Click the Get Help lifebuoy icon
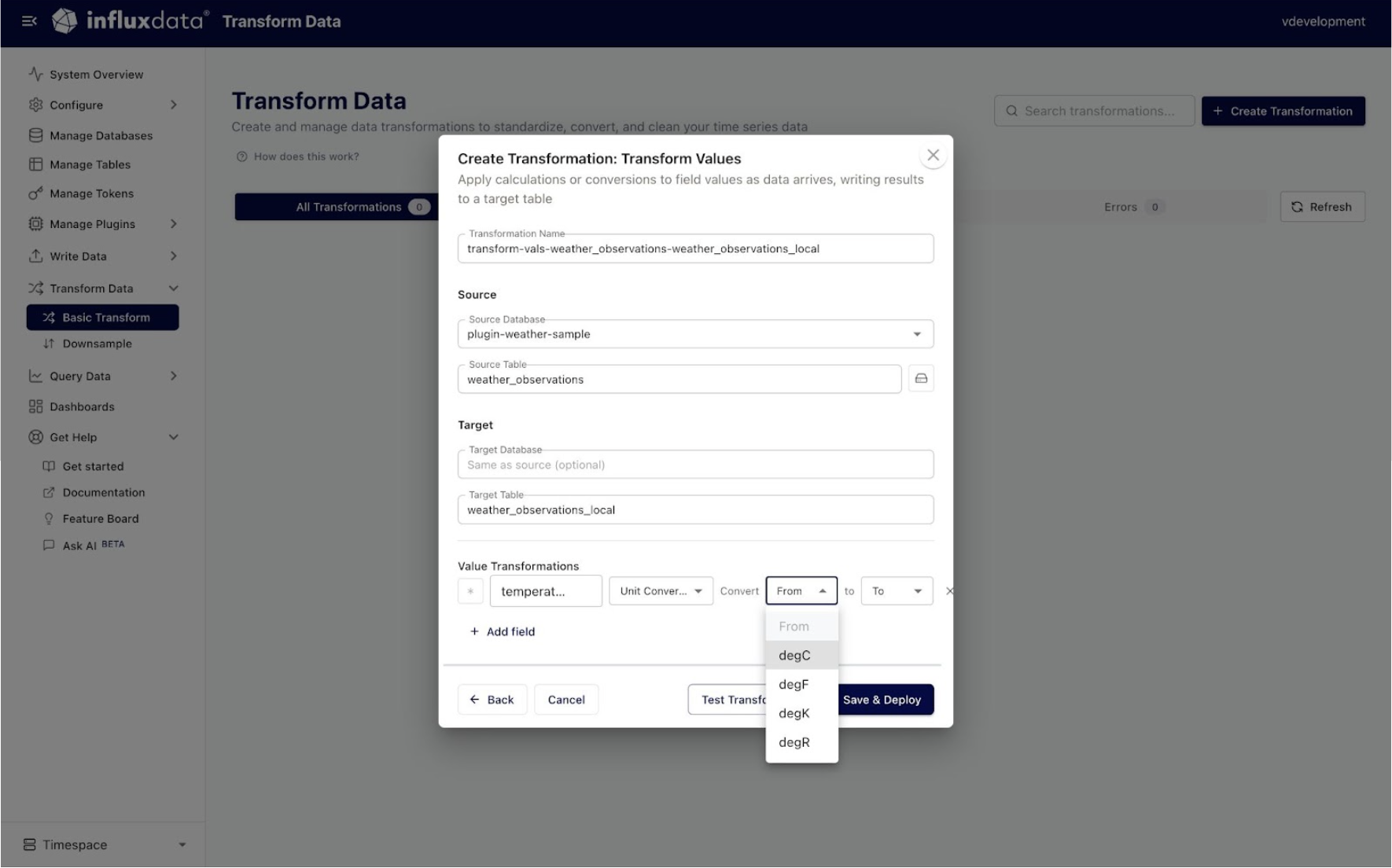 [x=35, y=437]
